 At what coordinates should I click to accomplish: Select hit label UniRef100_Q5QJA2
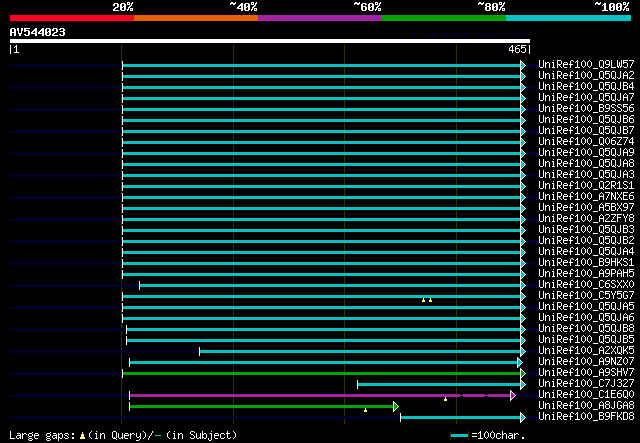[586, 75]
